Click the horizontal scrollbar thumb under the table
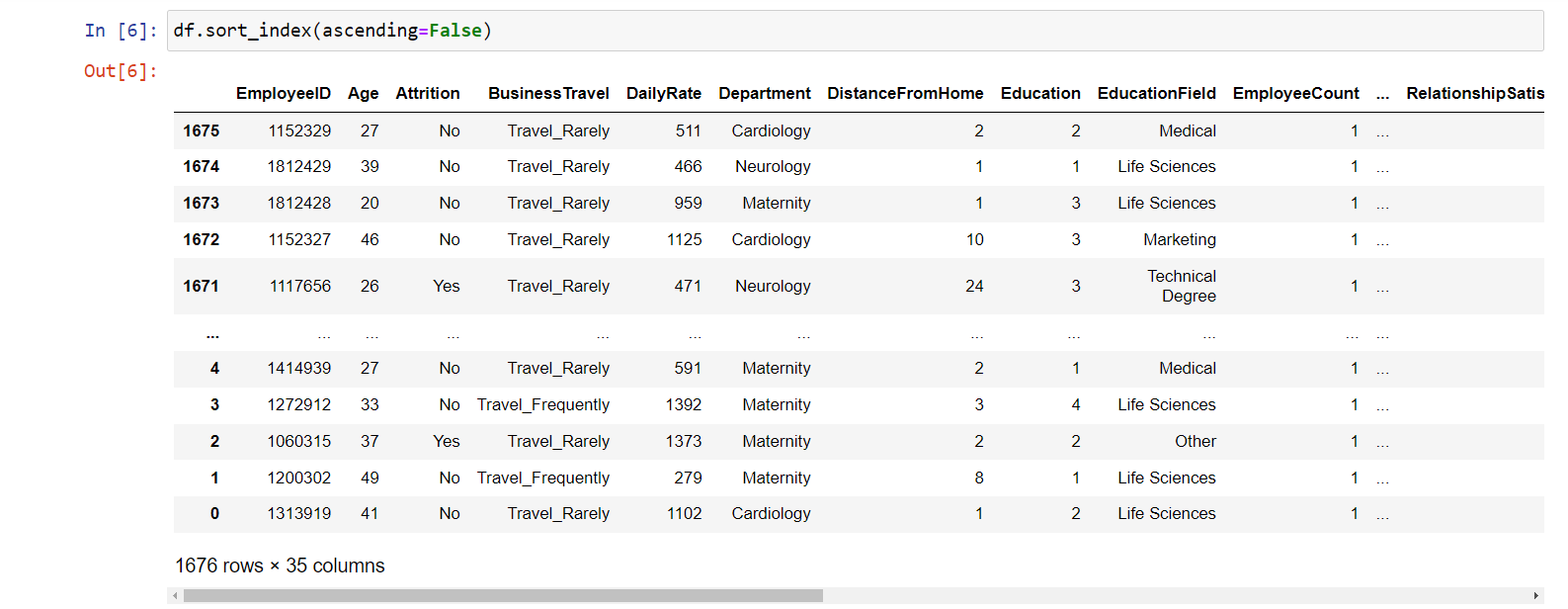Screen dimensions: 1568x609 pos(503,596)
